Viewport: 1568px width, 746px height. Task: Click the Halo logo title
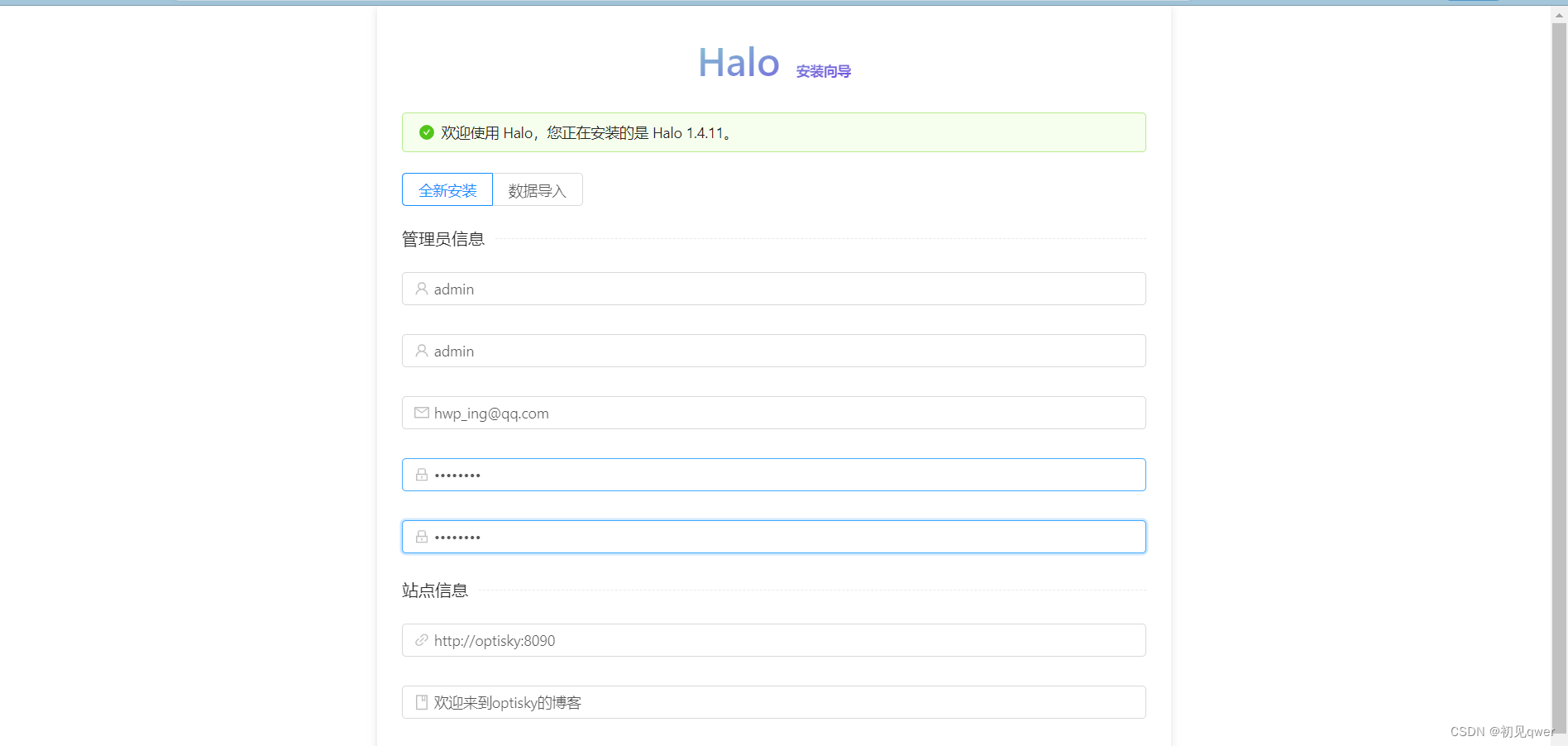point(739,63)
